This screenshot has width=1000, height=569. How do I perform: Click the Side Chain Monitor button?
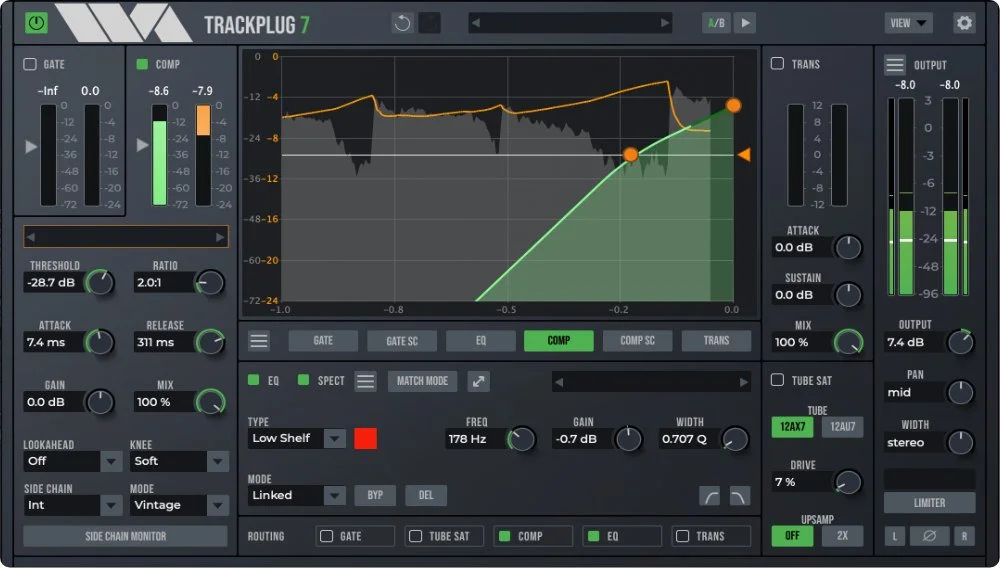coord(126,536)
